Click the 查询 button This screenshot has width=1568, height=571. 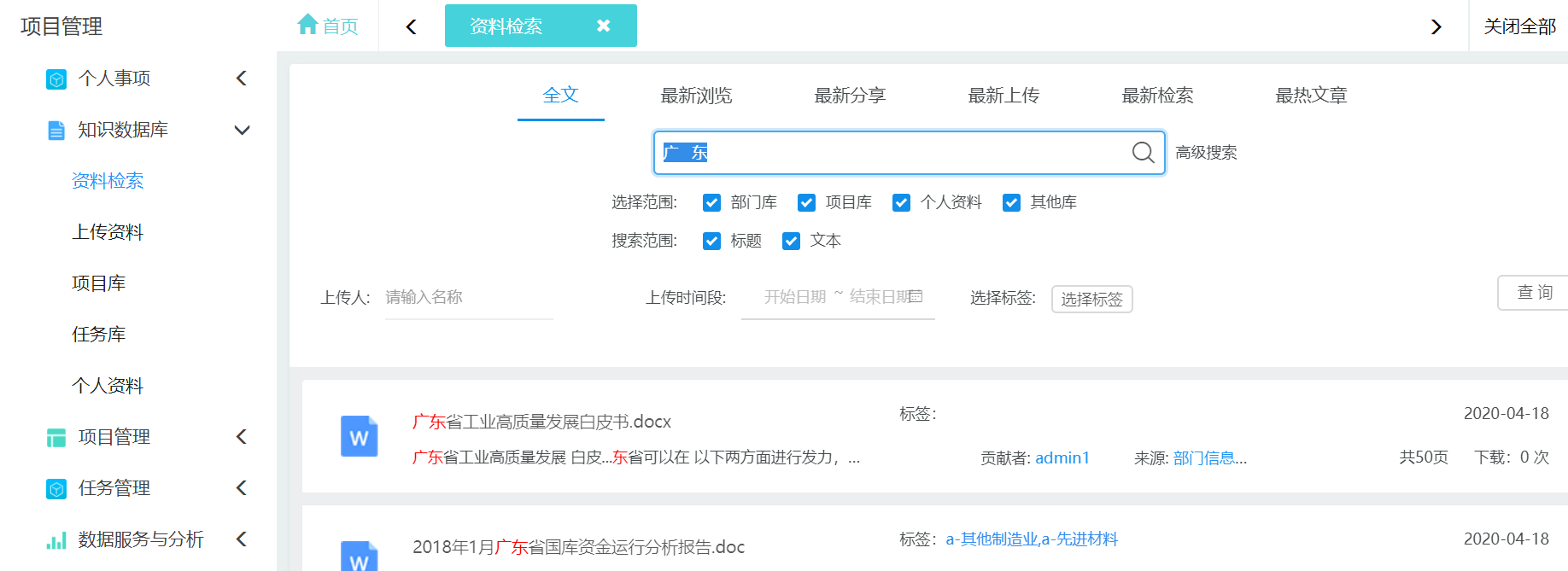(x=1534, y=293)
